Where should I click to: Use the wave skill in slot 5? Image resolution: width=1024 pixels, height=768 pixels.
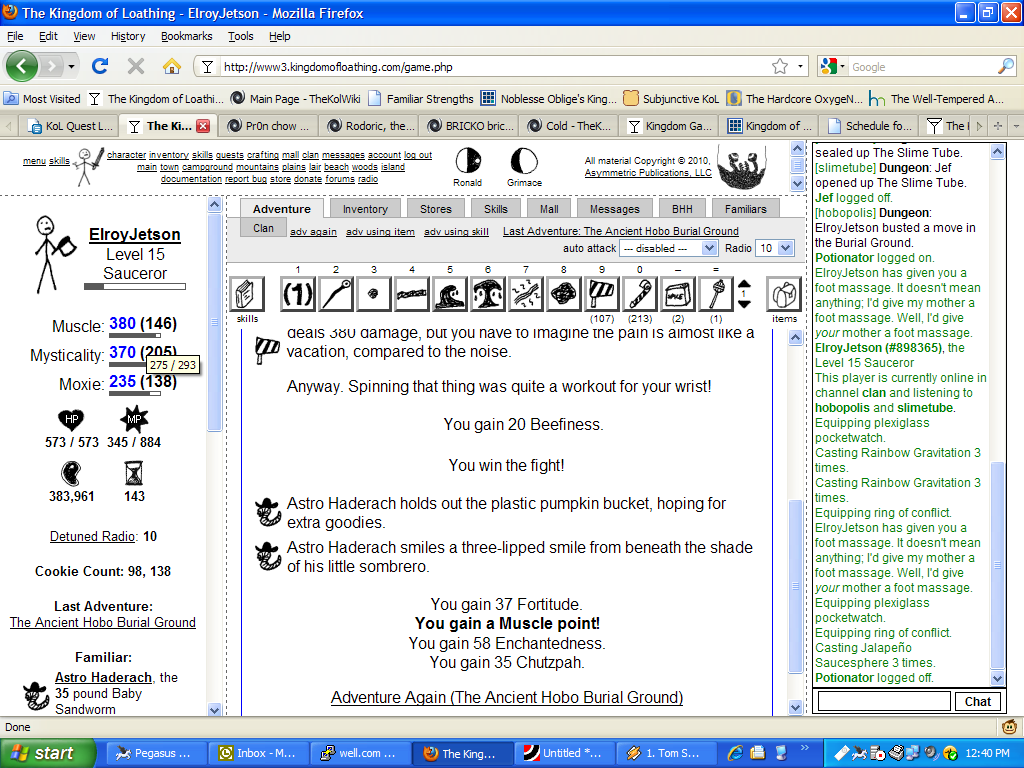point(450,294)
